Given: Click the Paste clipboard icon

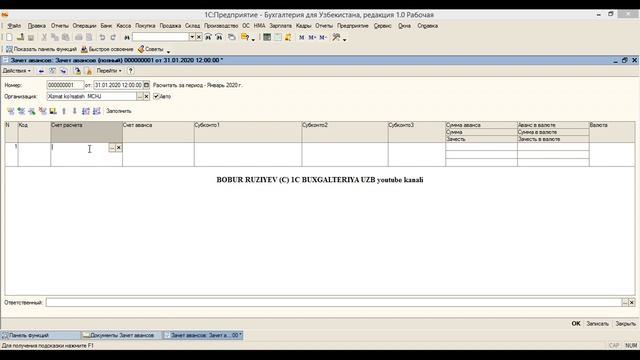Looking at the screenshot, I should point(65,37).
